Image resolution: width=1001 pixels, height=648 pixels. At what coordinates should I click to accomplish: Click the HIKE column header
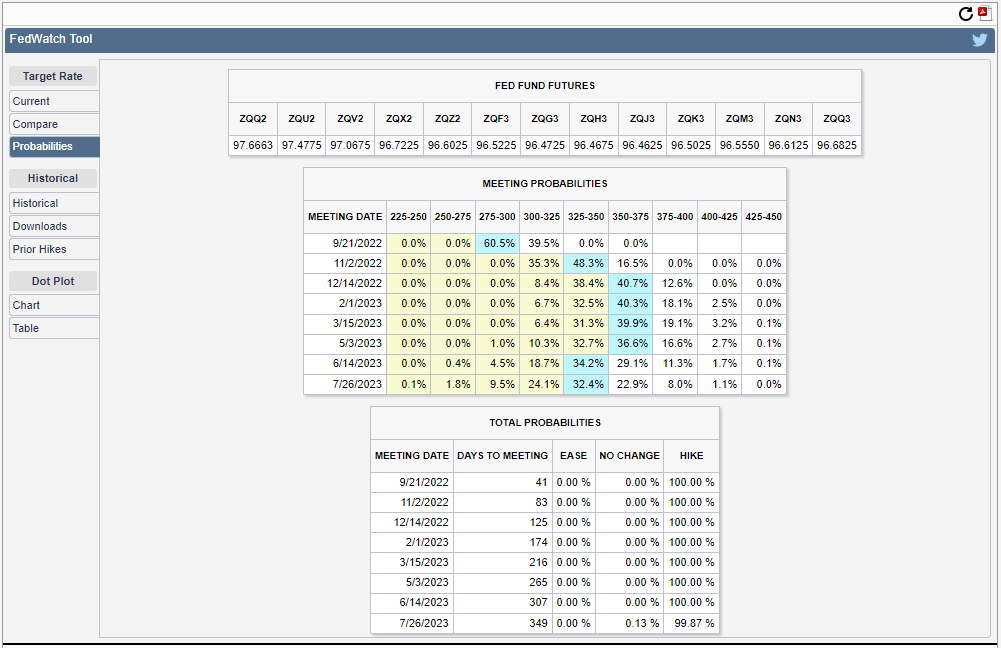coord(691,456)
